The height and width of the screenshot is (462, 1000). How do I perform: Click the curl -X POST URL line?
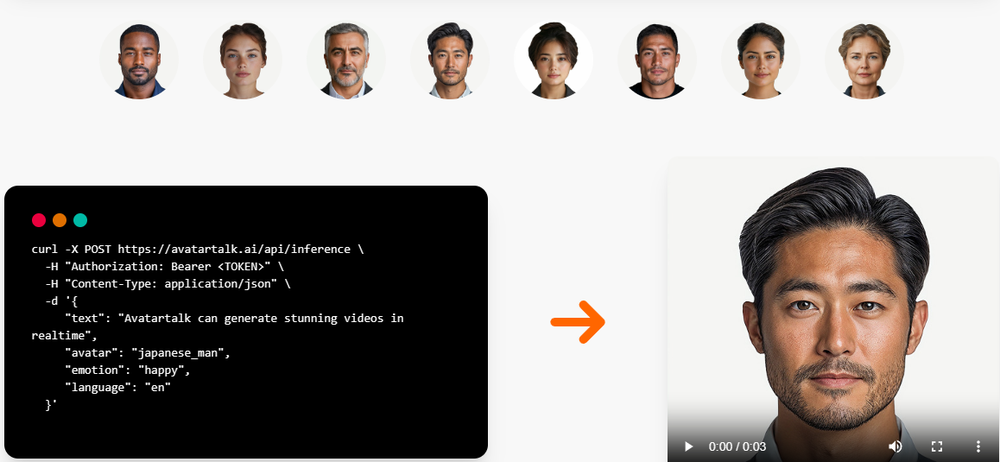[198, 249]
